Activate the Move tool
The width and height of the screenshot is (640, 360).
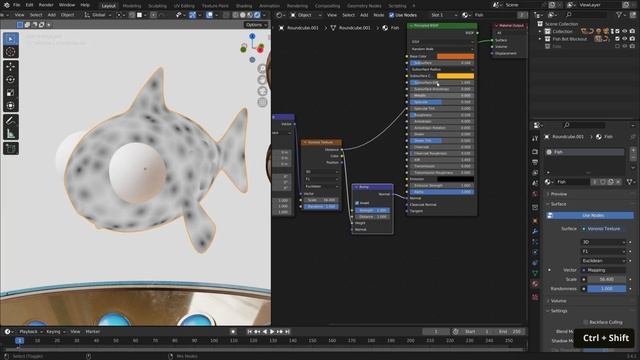click(x=11, y=66)
